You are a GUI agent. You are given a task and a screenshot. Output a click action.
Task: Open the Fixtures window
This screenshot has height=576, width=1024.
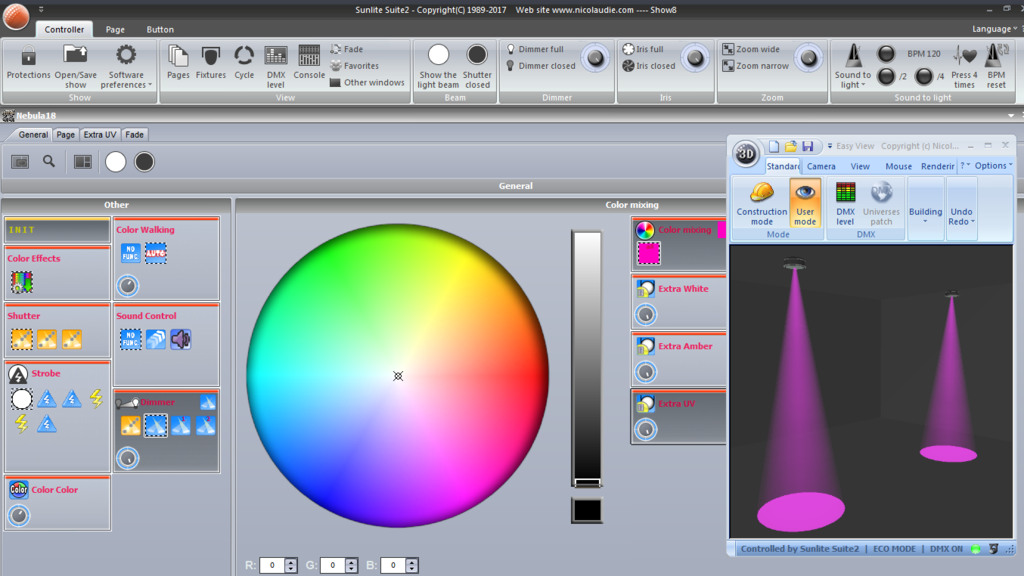[210, 63]
